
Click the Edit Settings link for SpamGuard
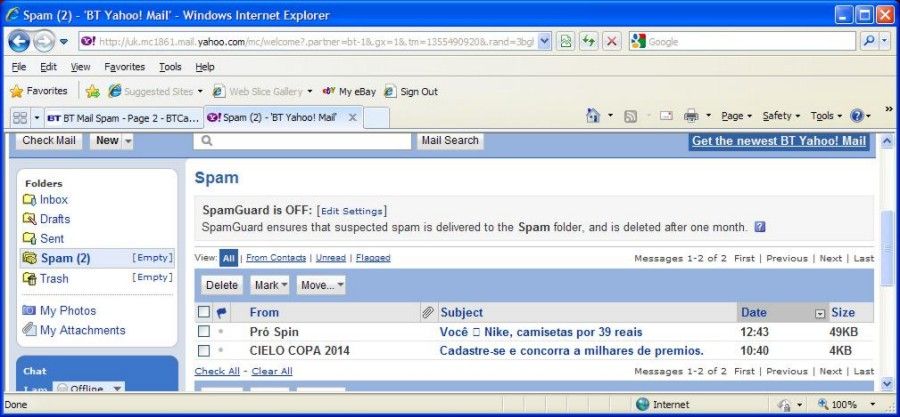pyautogui.click(x=351, y=211)
